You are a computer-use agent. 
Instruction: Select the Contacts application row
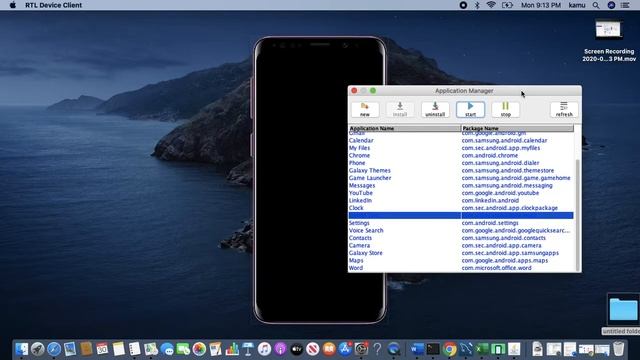[x=461, y=238]
